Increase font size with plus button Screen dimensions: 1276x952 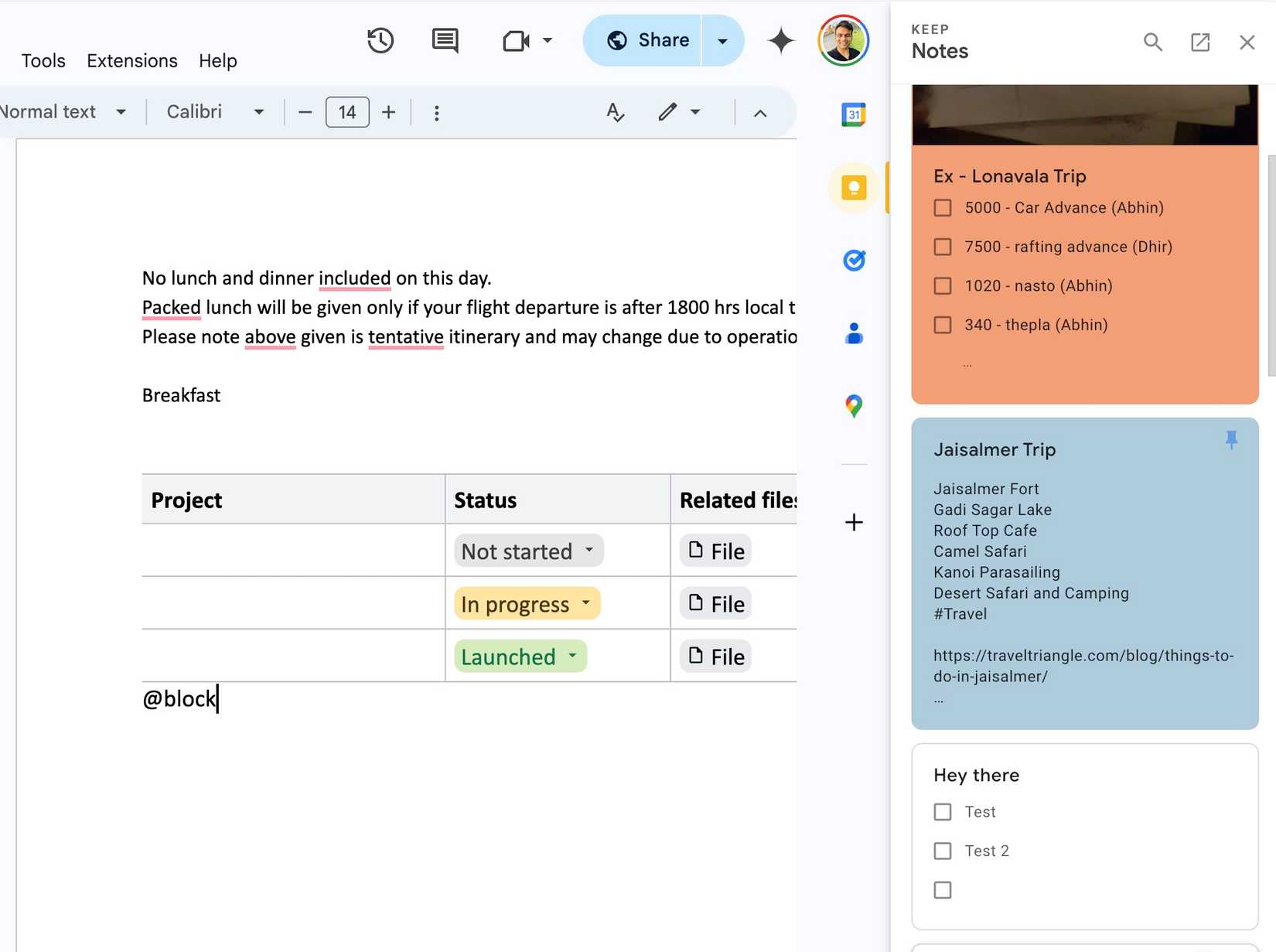click(388, 112)
